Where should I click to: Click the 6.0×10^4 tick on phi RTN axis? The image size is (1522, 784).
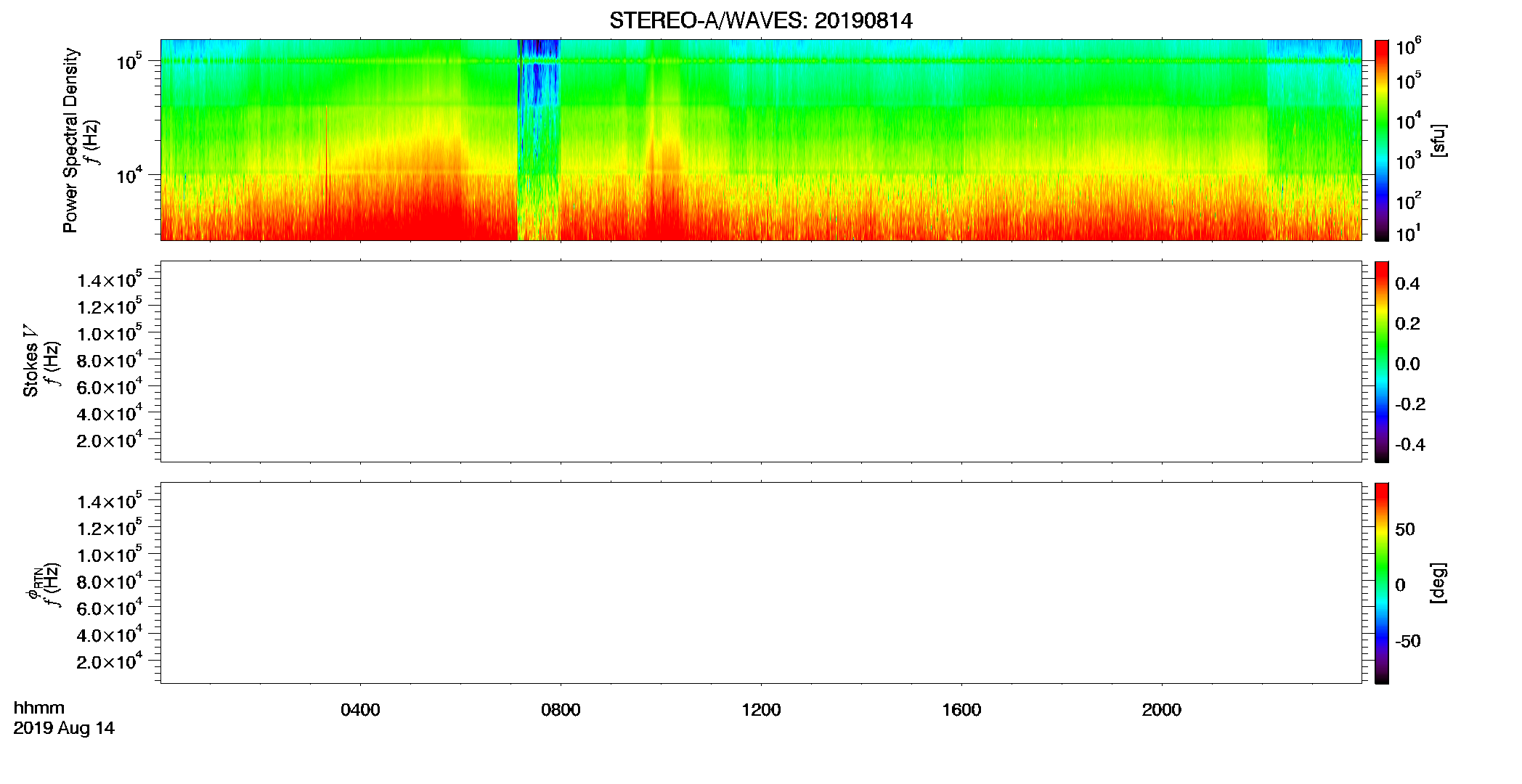point(110,608)
